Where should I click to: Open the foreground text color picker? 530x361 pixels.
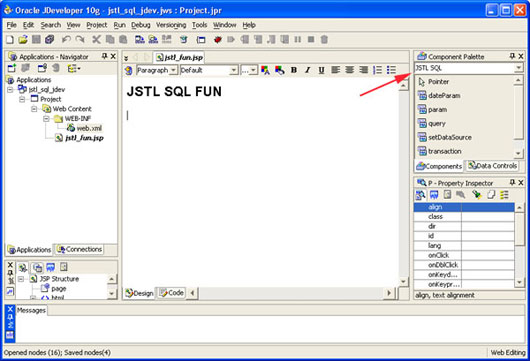(x=265, y=70)
